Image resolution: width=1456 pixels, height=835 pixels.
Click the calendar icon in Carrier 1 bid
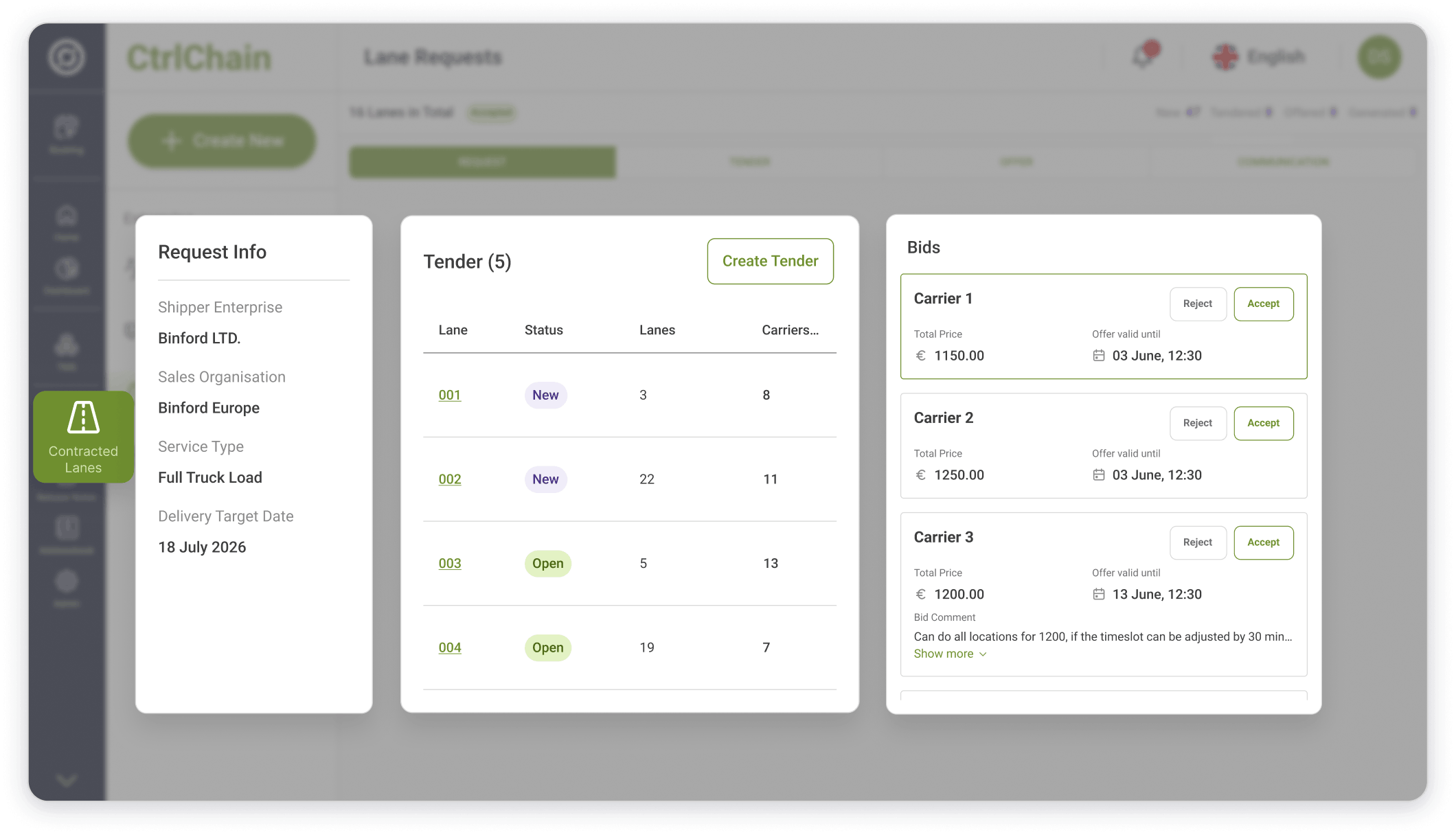point(1099,356)
